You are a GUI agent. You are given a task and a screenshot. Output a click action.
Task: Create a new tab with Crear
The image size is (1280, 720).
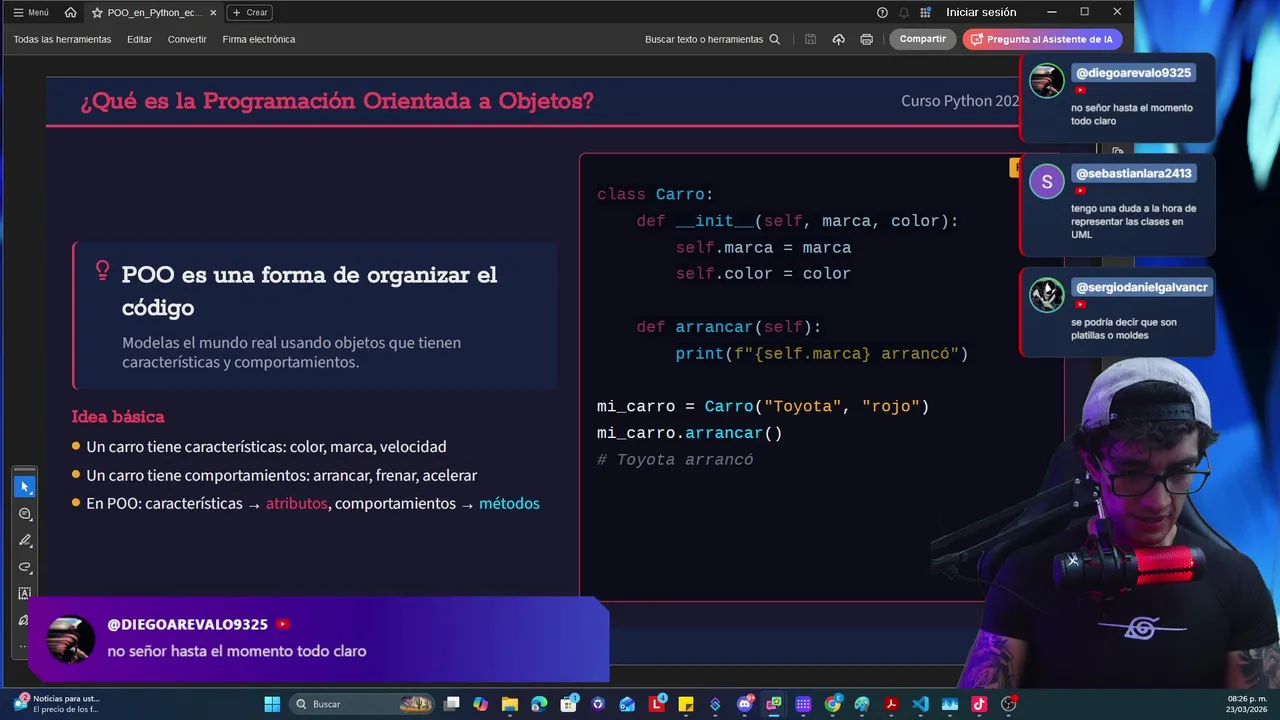(250, 12)
